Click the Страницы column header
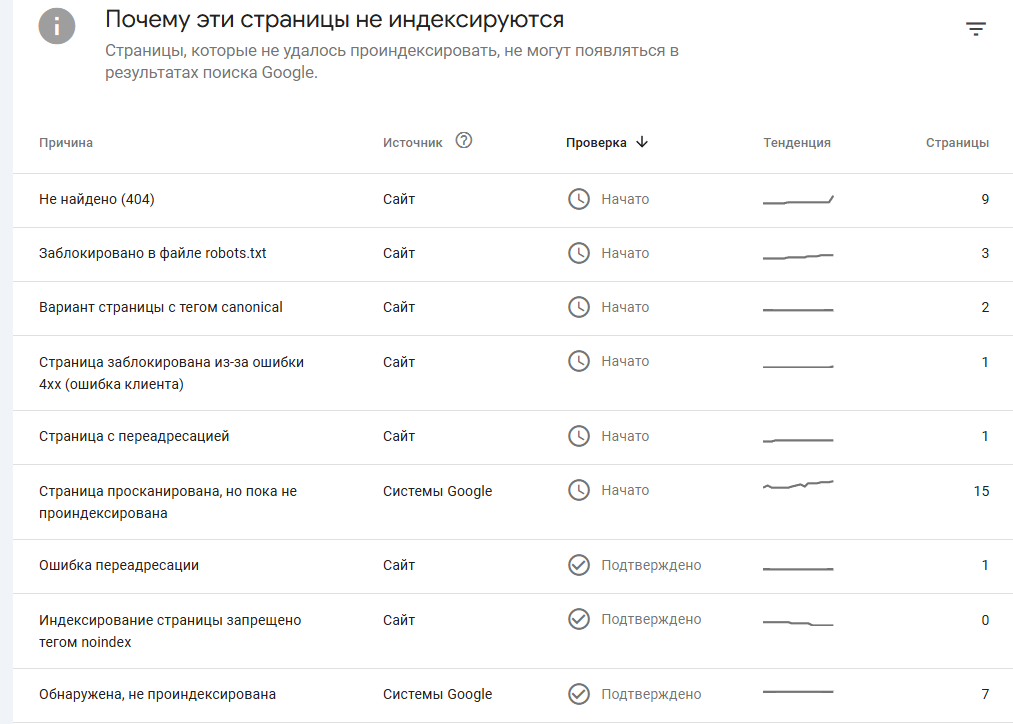The width and height of the screenshot is (1013, 724). (957, 143)
